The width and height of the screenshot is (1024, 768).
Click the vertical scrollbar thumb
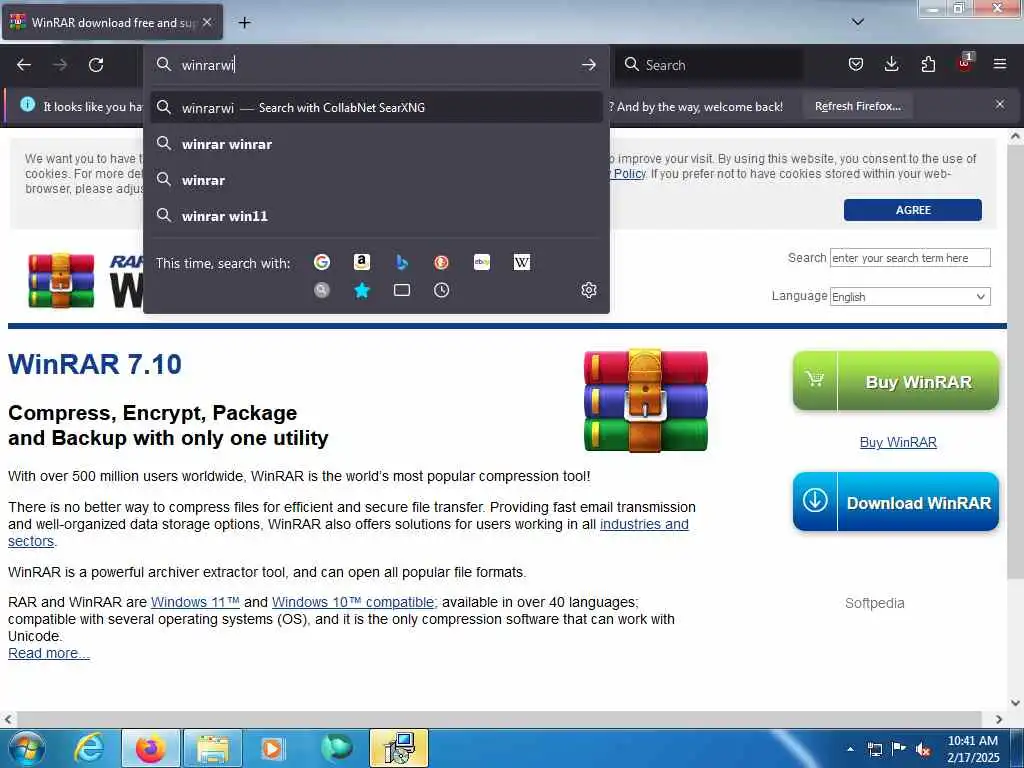click(x=1015, y=361)
